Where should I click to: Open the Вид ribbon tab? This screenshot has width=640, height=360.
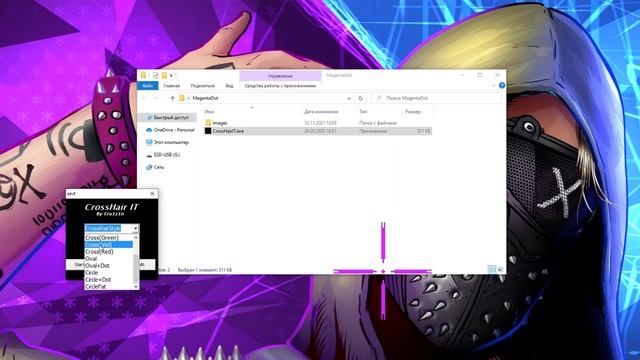(229, 86)
